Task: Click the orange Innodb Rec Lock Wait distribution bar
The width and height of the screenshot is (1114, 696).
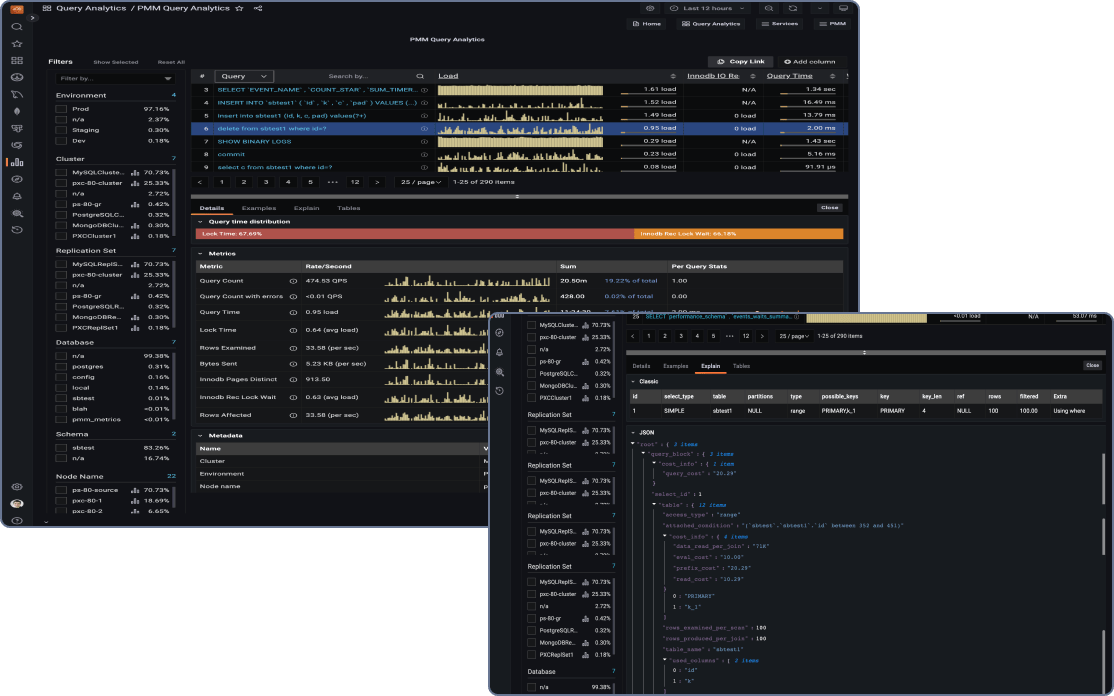Action: pos(740,235)
